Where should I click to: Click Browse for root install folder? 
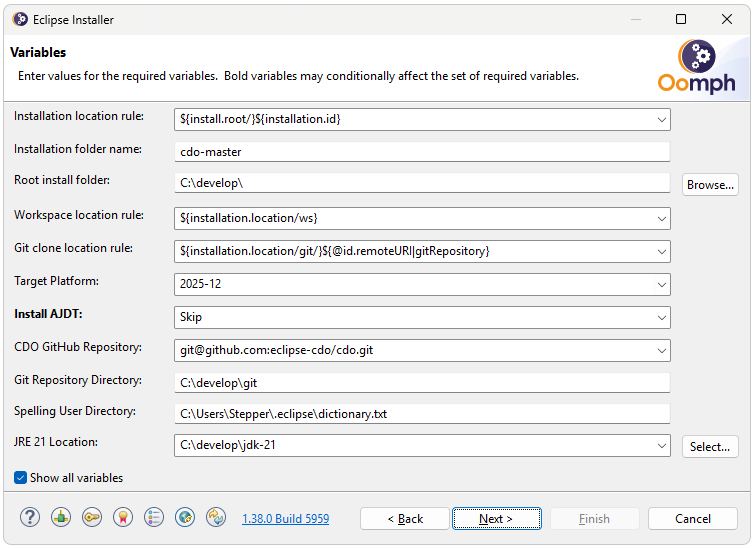[710, 185]
